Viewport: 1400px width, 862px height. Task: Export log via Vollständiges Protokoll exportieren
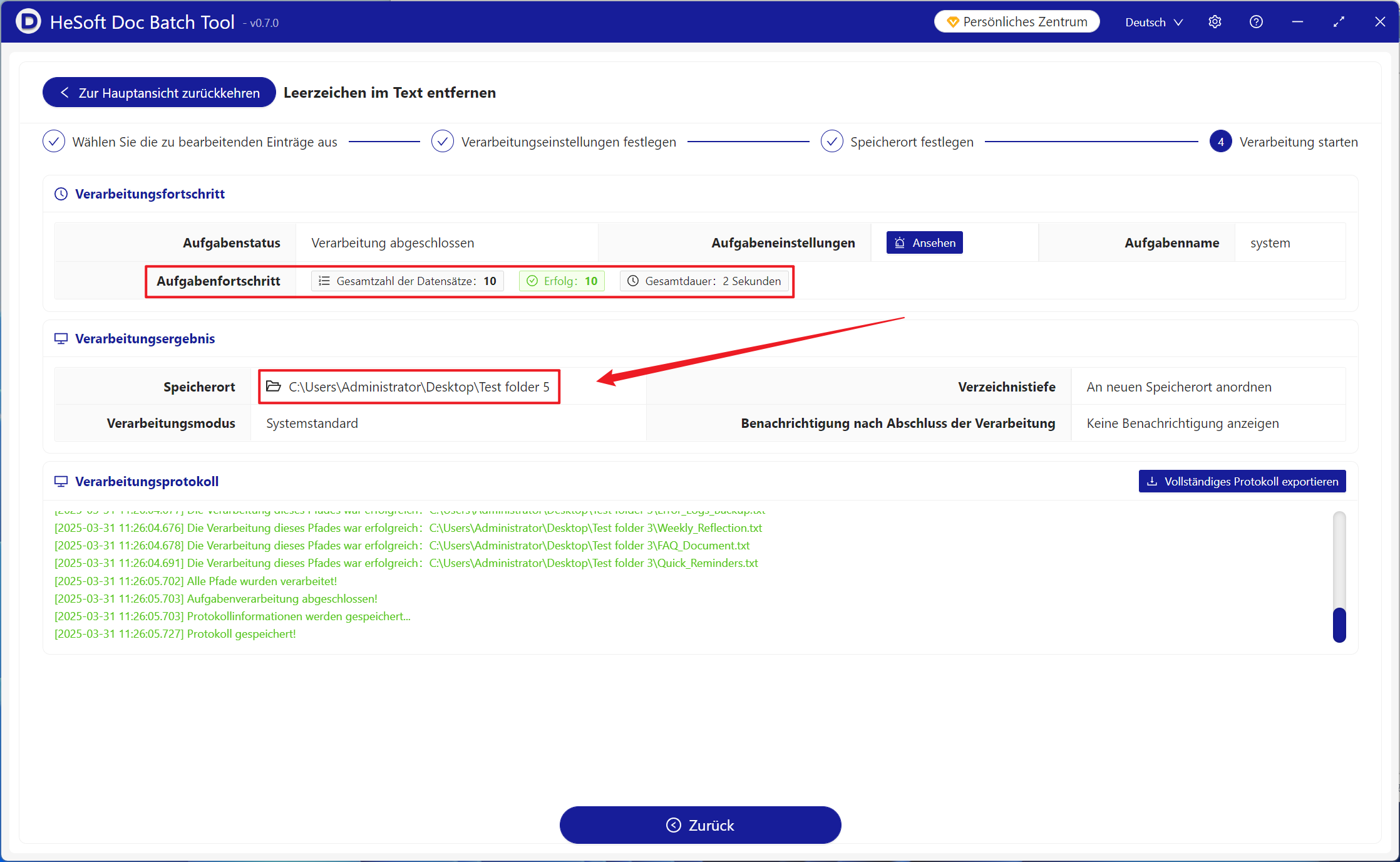1242,482
